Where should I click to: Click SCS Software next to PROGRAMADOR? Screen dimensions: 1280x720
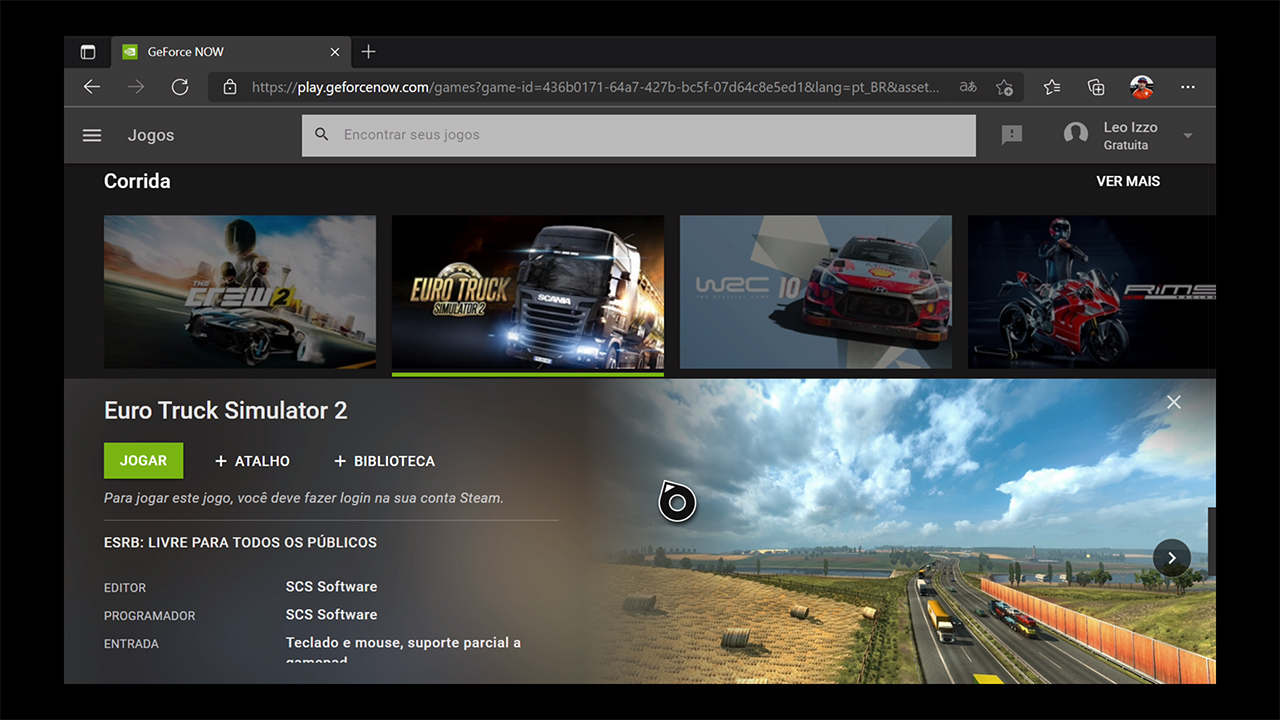pos(331,614)
